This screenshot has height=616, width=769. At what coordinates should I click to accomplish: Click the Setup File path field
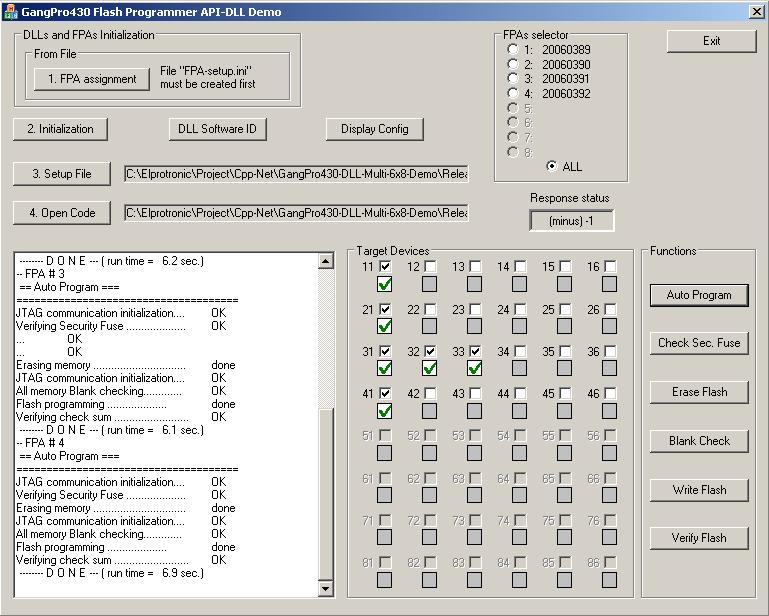(297, 174)
